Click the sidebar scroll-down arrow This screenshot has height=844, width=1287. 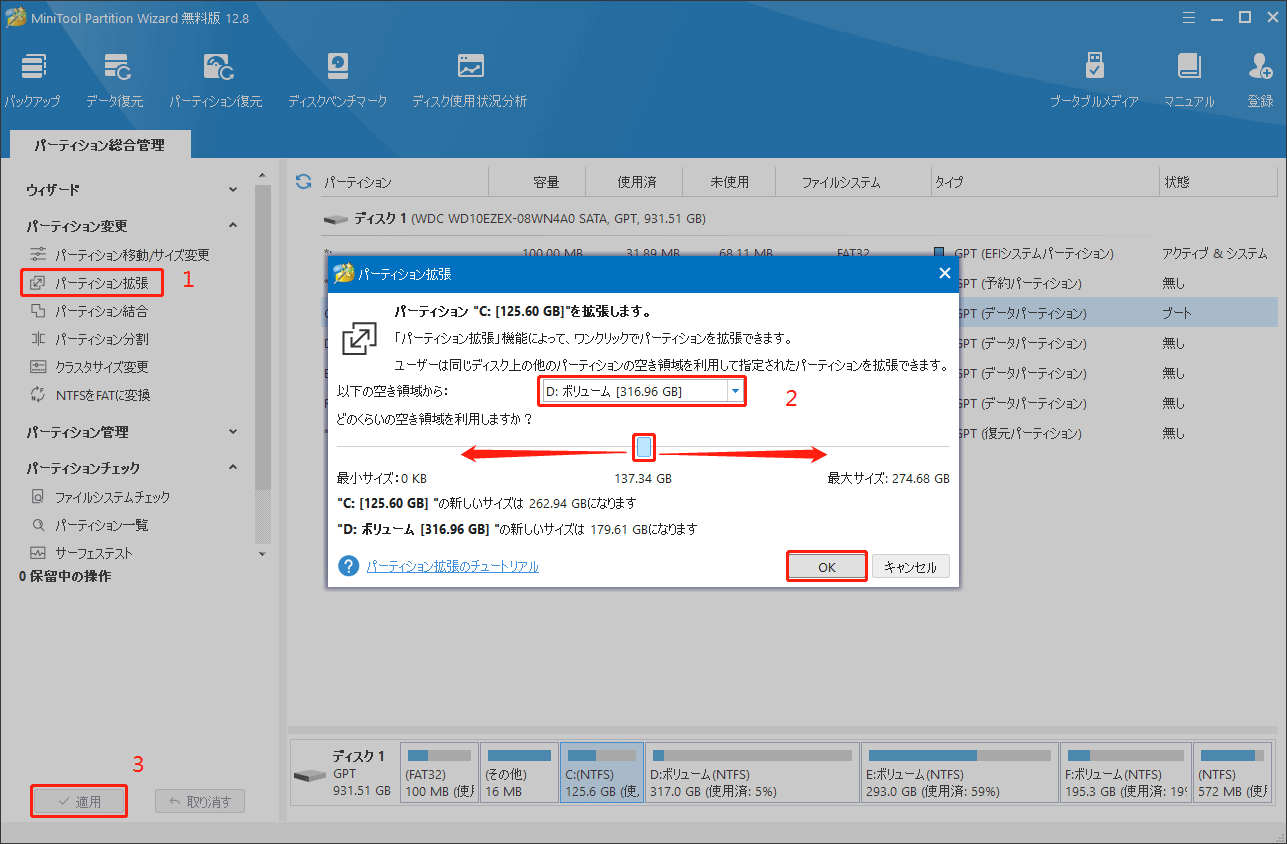coord(262,553)
